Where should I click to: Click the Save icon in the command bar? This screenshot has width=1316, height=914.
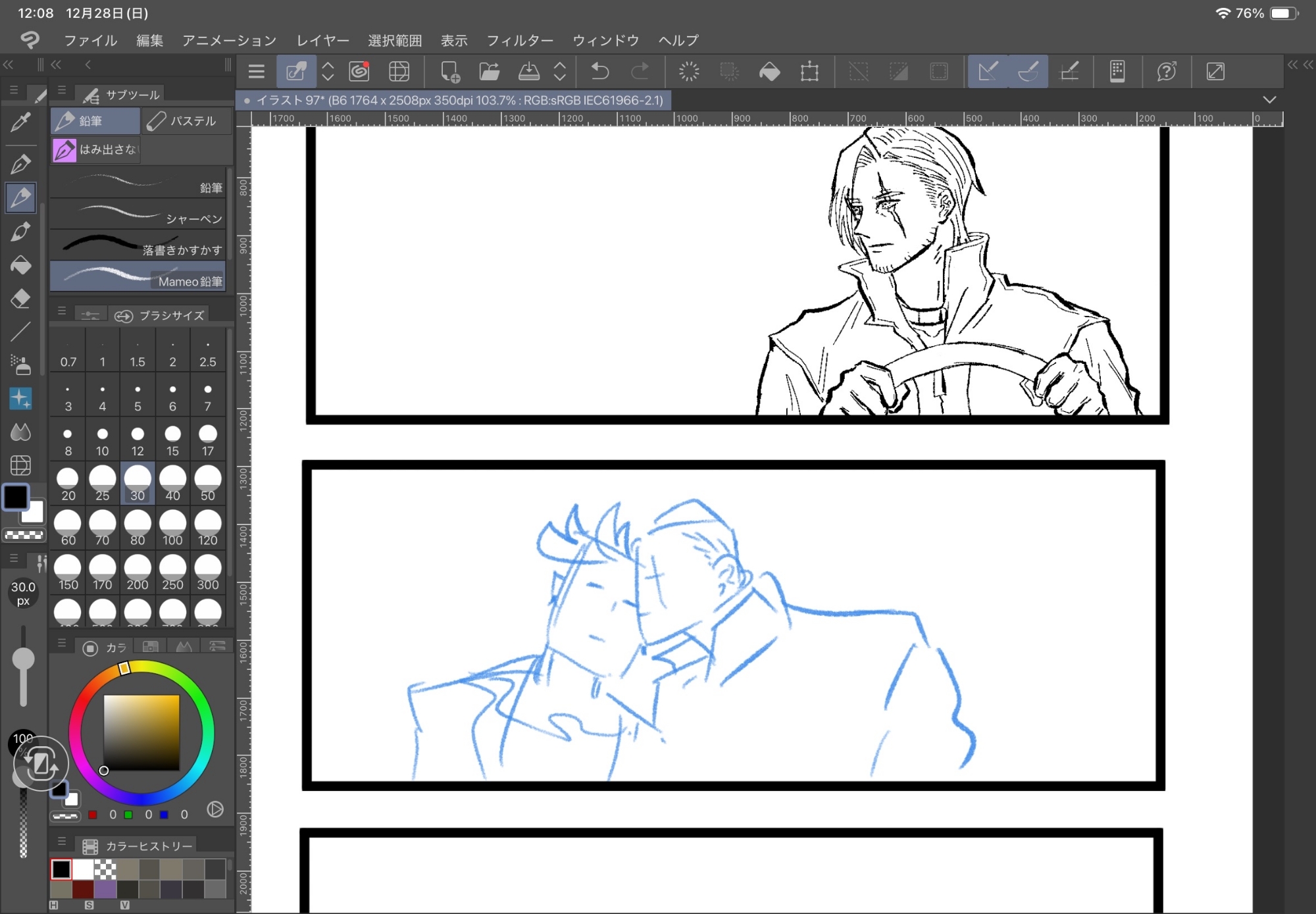(x=528, y=71)
